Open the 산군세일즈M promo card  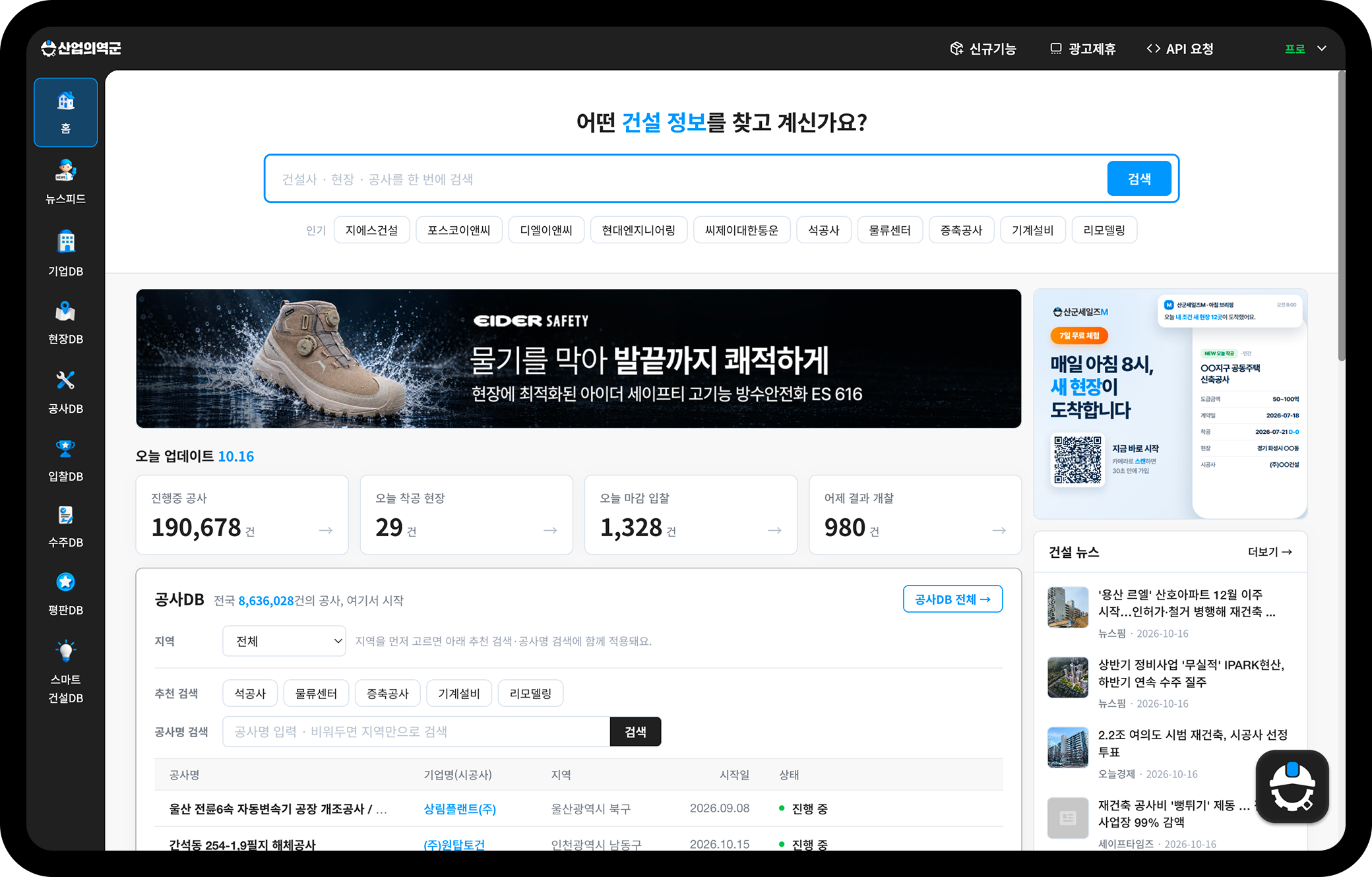(1170, 404)
